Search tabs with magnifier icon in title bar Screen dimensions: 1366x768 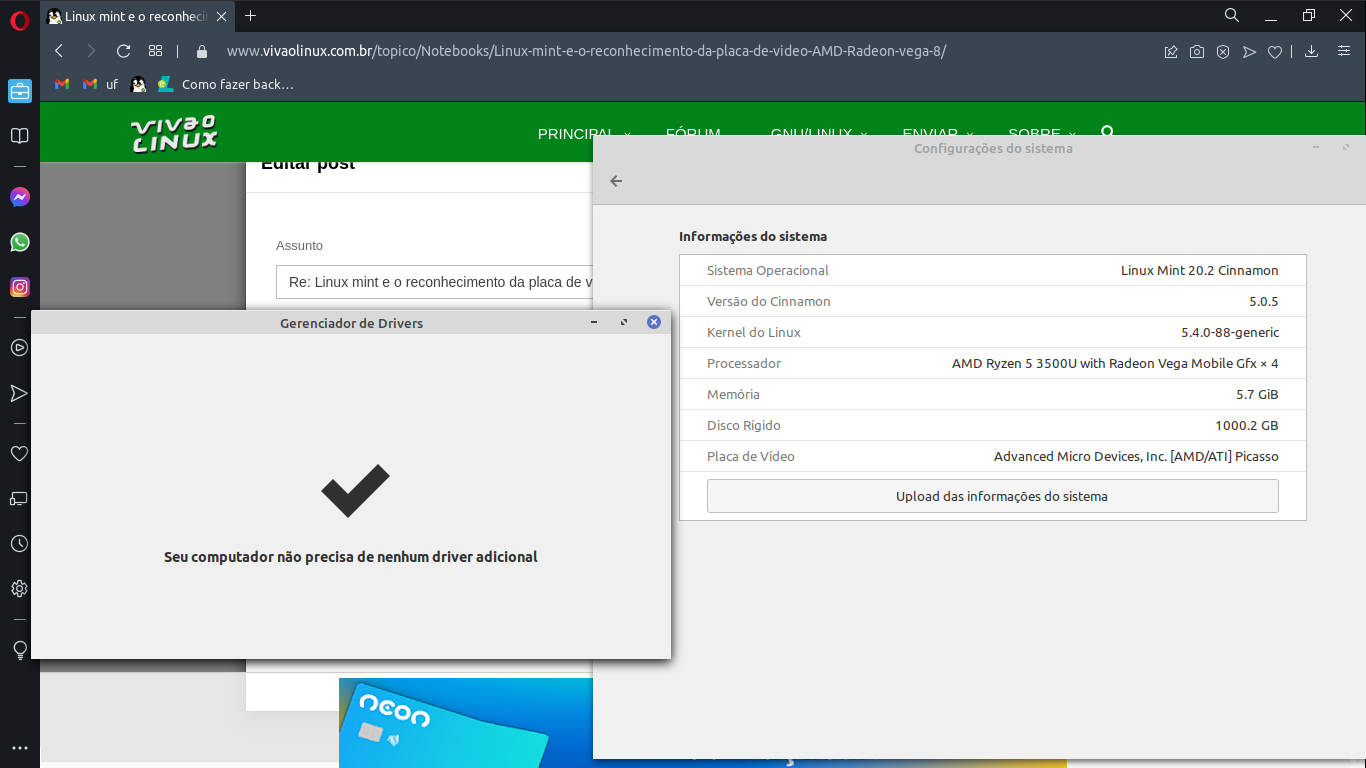(1232, 15)
